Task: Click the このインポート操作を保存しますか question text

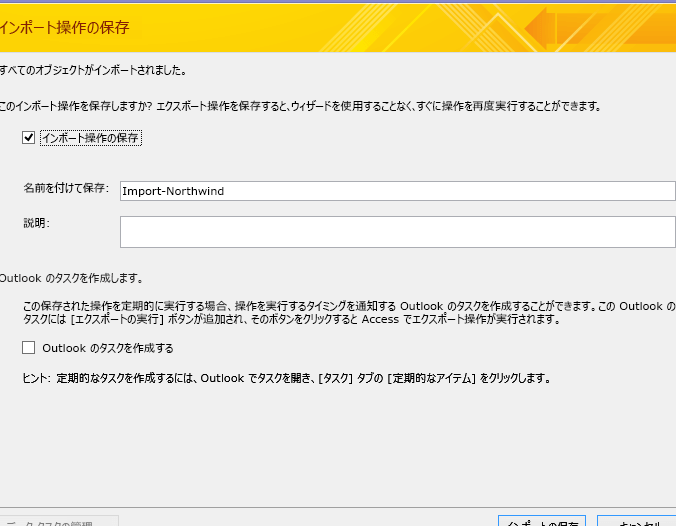Action: (x=300, y=105)
